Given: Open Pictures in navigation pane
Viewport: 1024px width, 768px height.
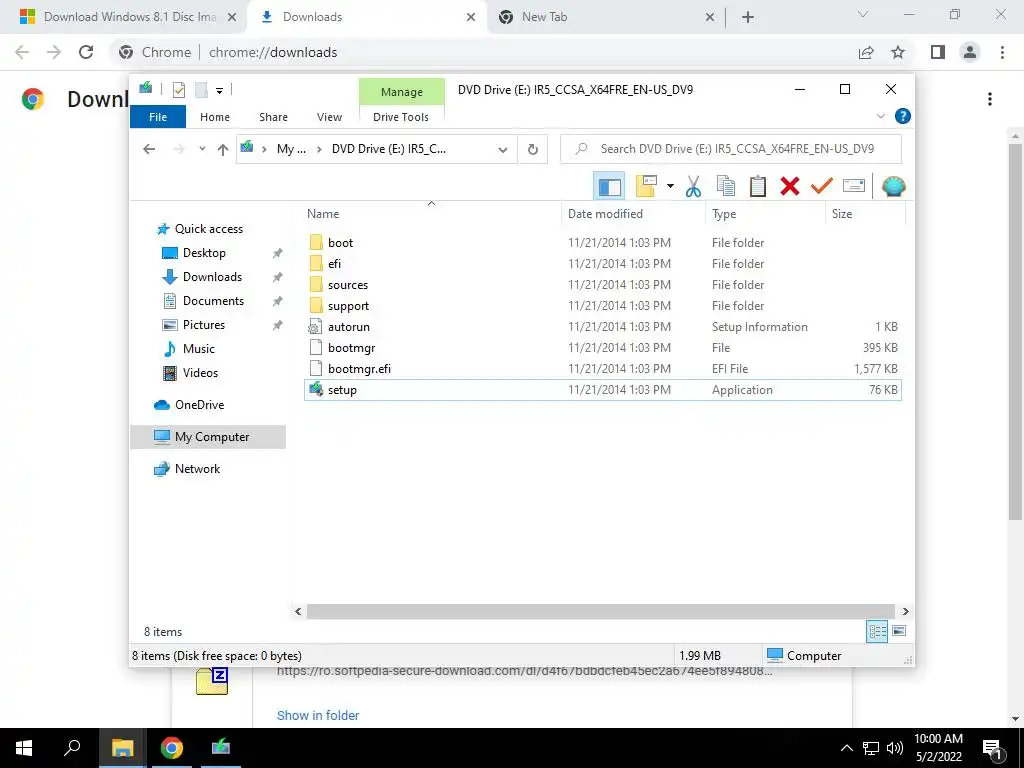Looking at the screenshot, I should click(204, 325).
